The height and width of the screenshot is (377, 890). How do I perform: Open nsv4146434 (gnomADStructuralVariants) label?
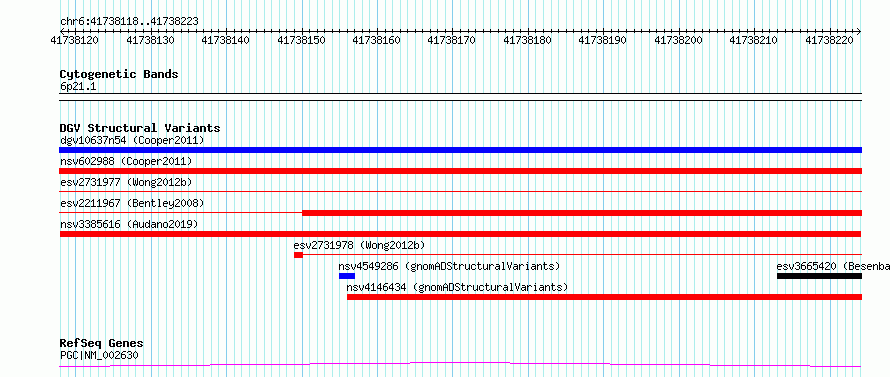point(457,287)
